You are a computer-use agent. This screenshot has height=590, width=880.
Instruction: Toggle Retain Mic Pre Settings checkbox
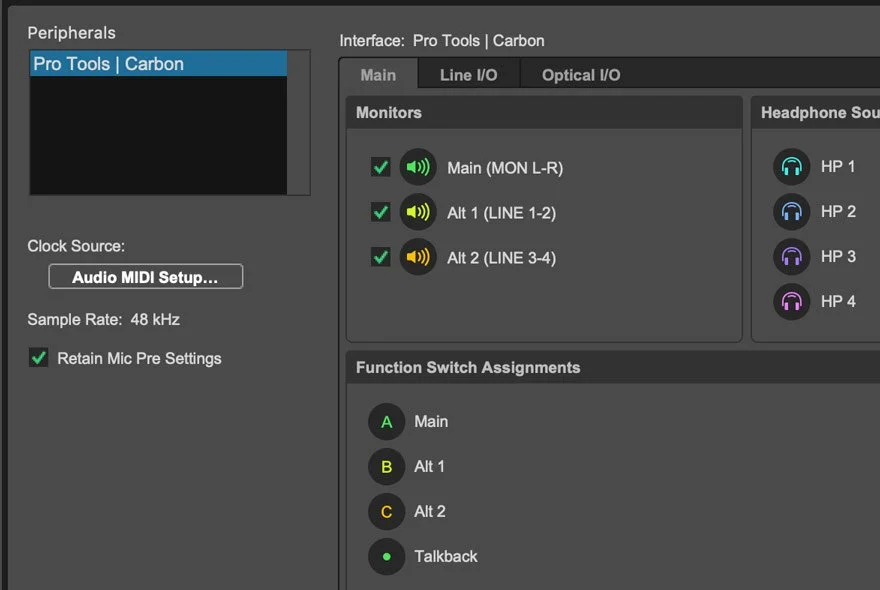(x=39, y=358)
